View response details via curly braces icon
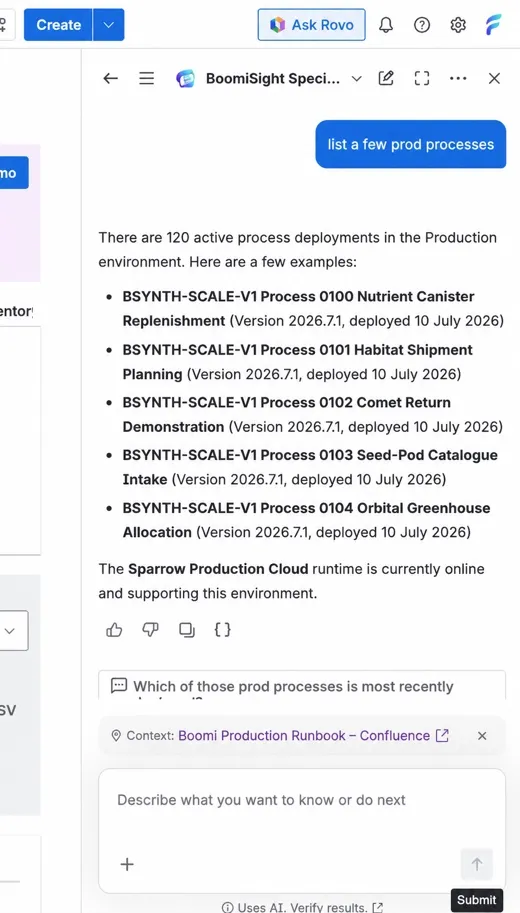 [x=222, y=629]
